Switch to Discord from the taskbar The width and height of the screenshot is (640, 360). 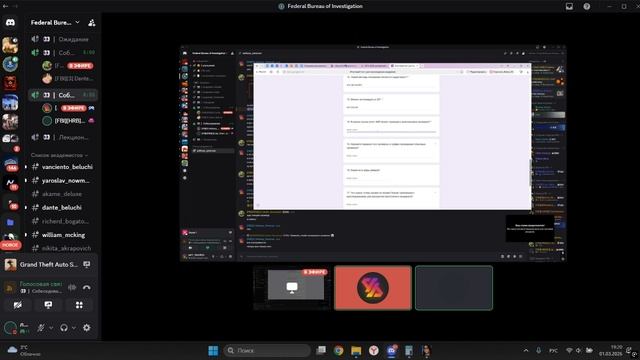391,351
